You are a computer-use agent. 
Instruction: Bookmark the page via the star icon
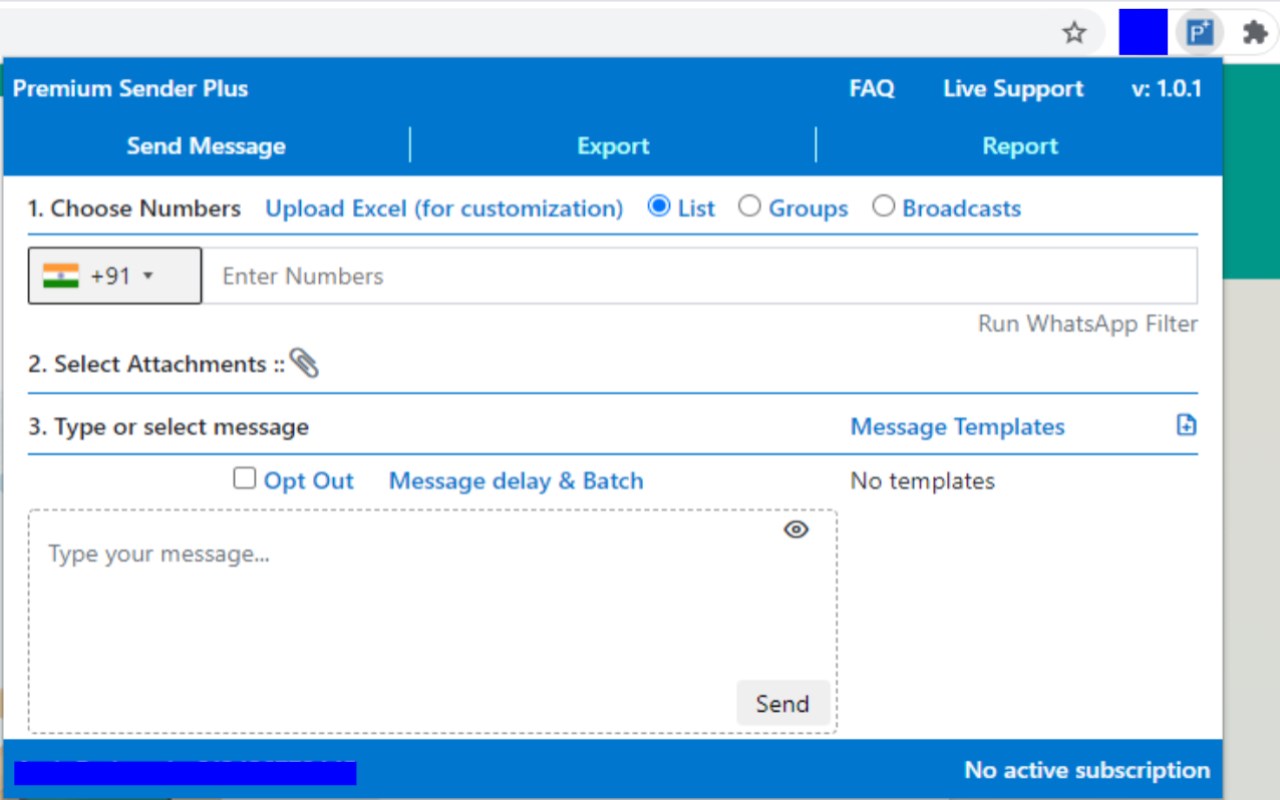pyautogui.click(x=1074, y=31)
